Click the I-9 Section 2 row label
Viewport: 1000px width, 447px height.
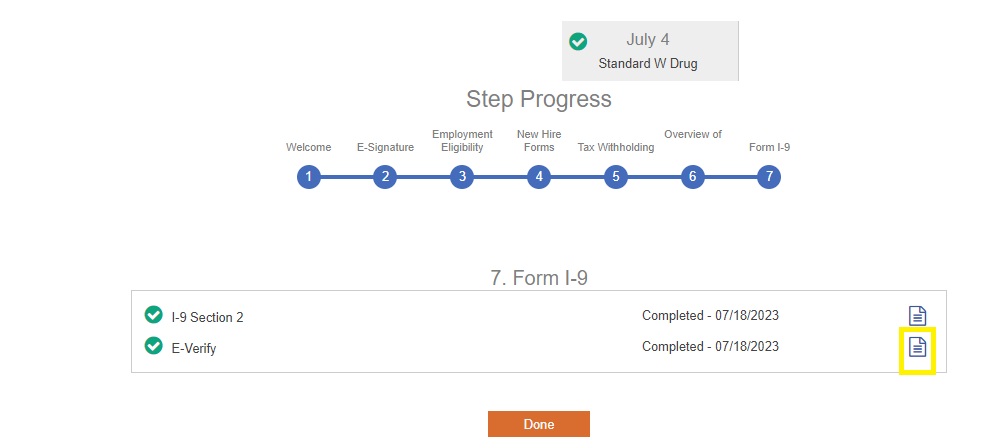207,318
